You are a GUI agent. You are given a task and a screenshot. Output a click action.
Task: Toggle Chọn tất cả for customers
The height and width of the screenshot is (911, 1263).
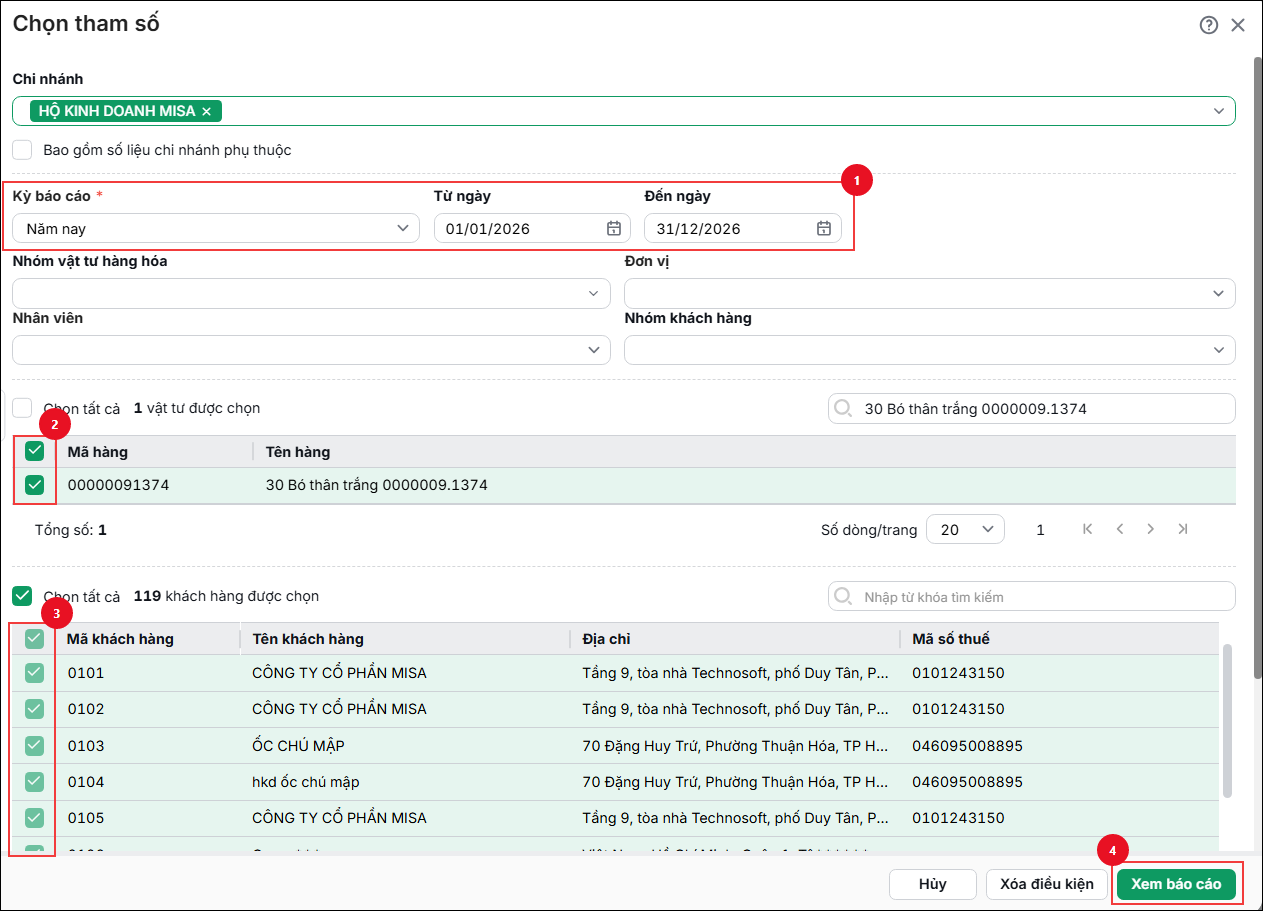click(22, 596)
